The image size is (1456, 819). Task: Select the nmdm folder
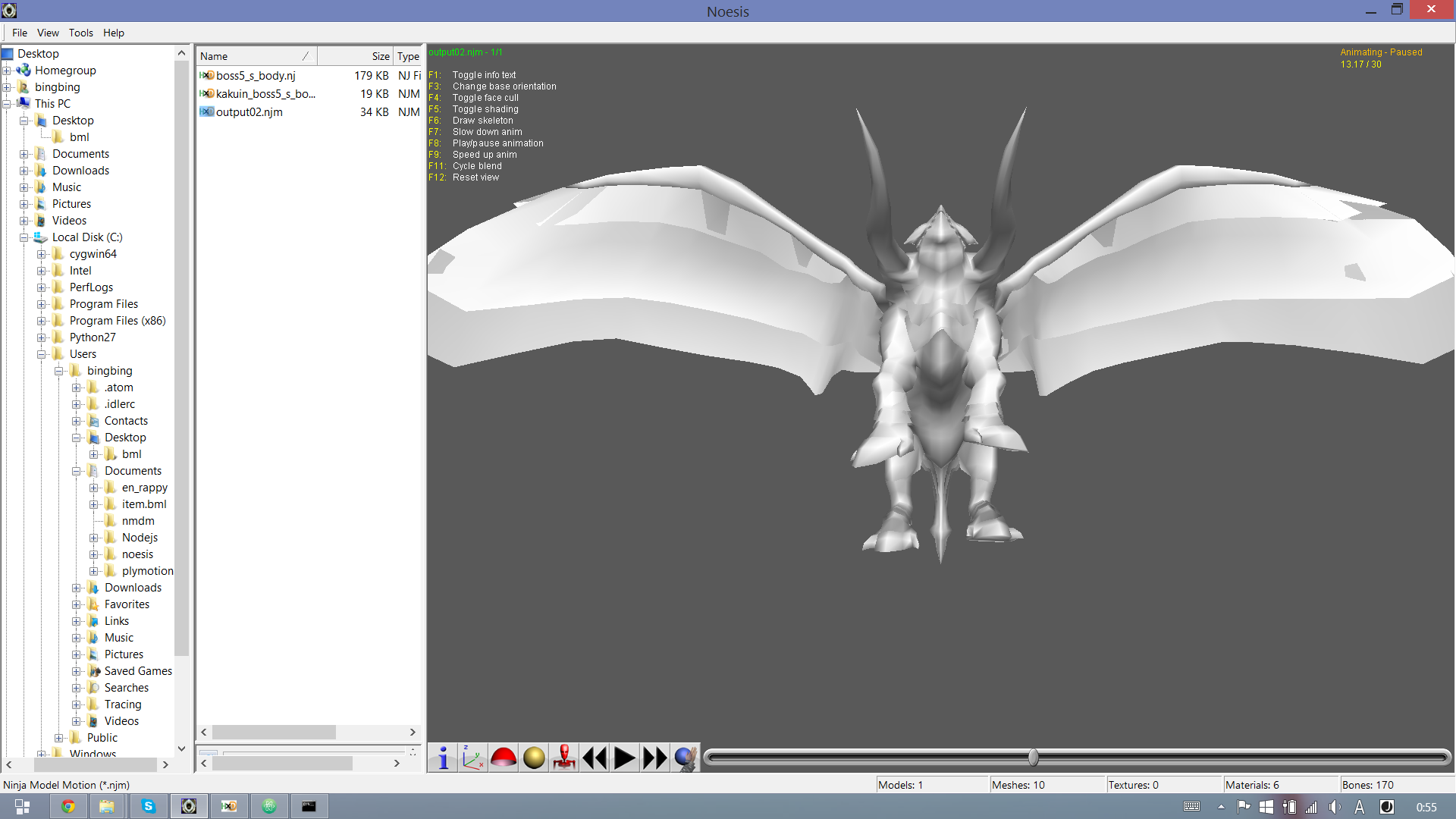click(x=138, y=521)
